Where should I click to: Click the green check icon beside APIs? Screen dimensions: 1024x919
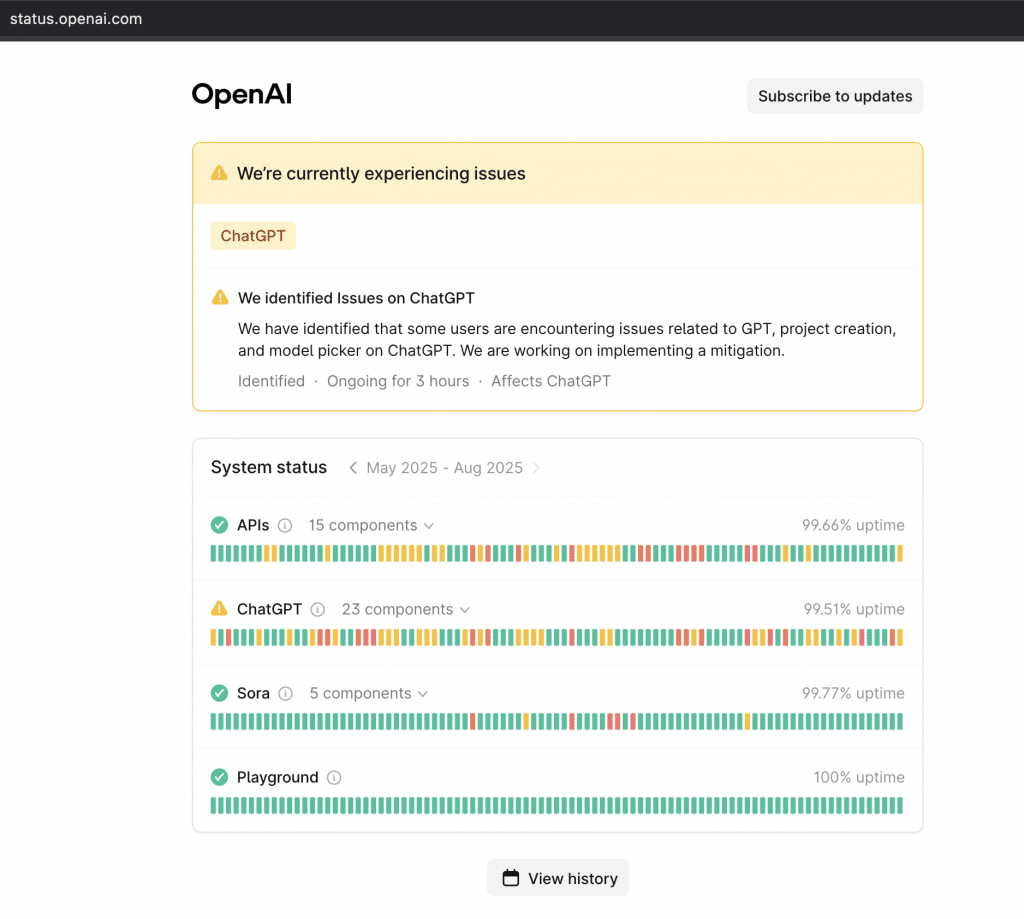point(219,525)
